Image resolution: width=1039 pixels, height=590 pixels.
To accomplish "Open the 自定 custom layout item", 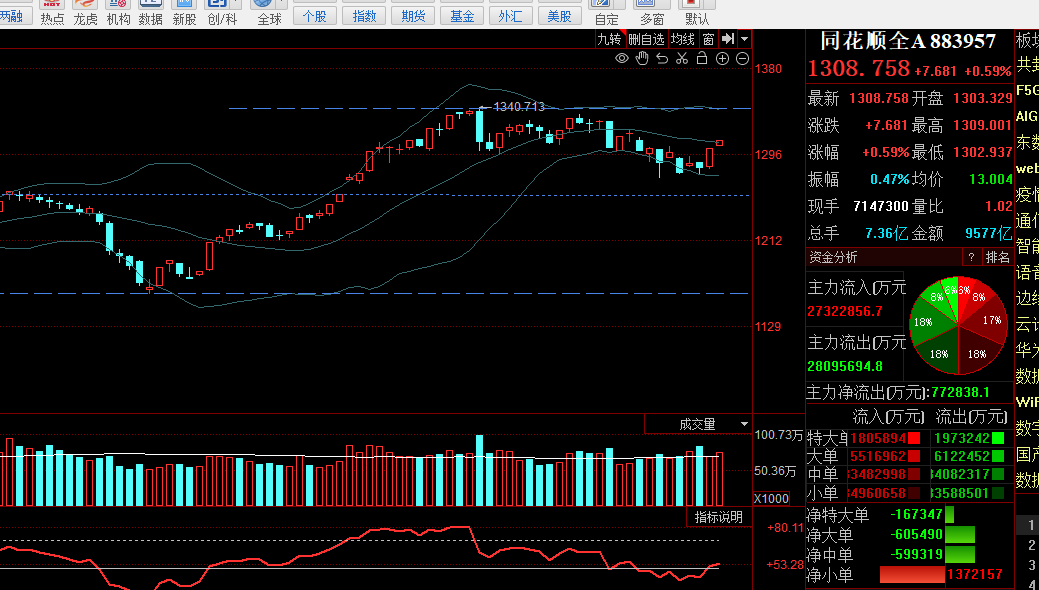I will coord(606,13).
